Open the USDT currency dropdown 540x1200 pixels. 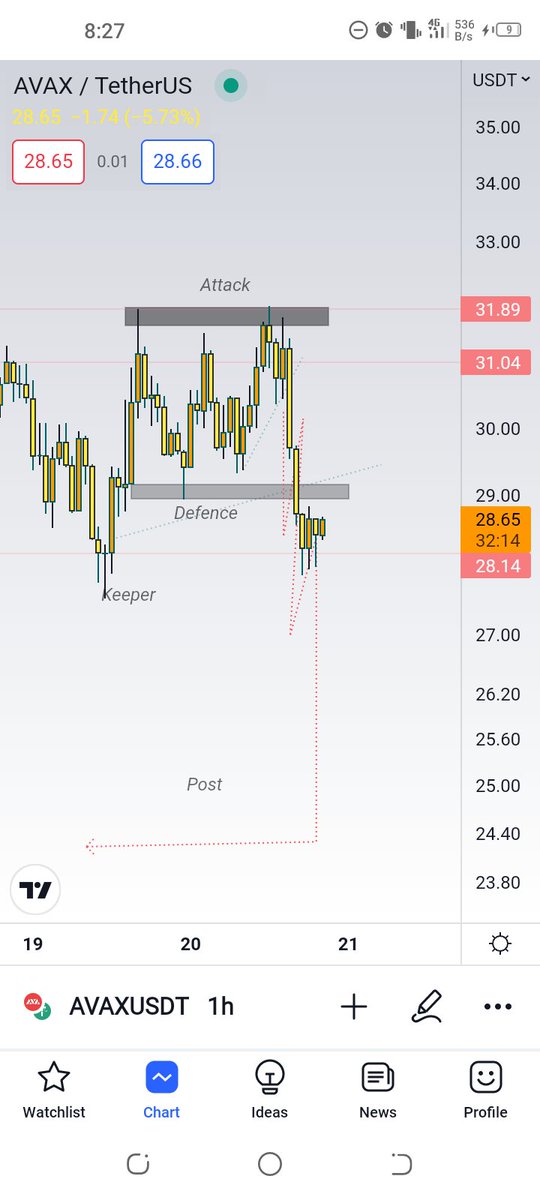[x=500, y=80]
